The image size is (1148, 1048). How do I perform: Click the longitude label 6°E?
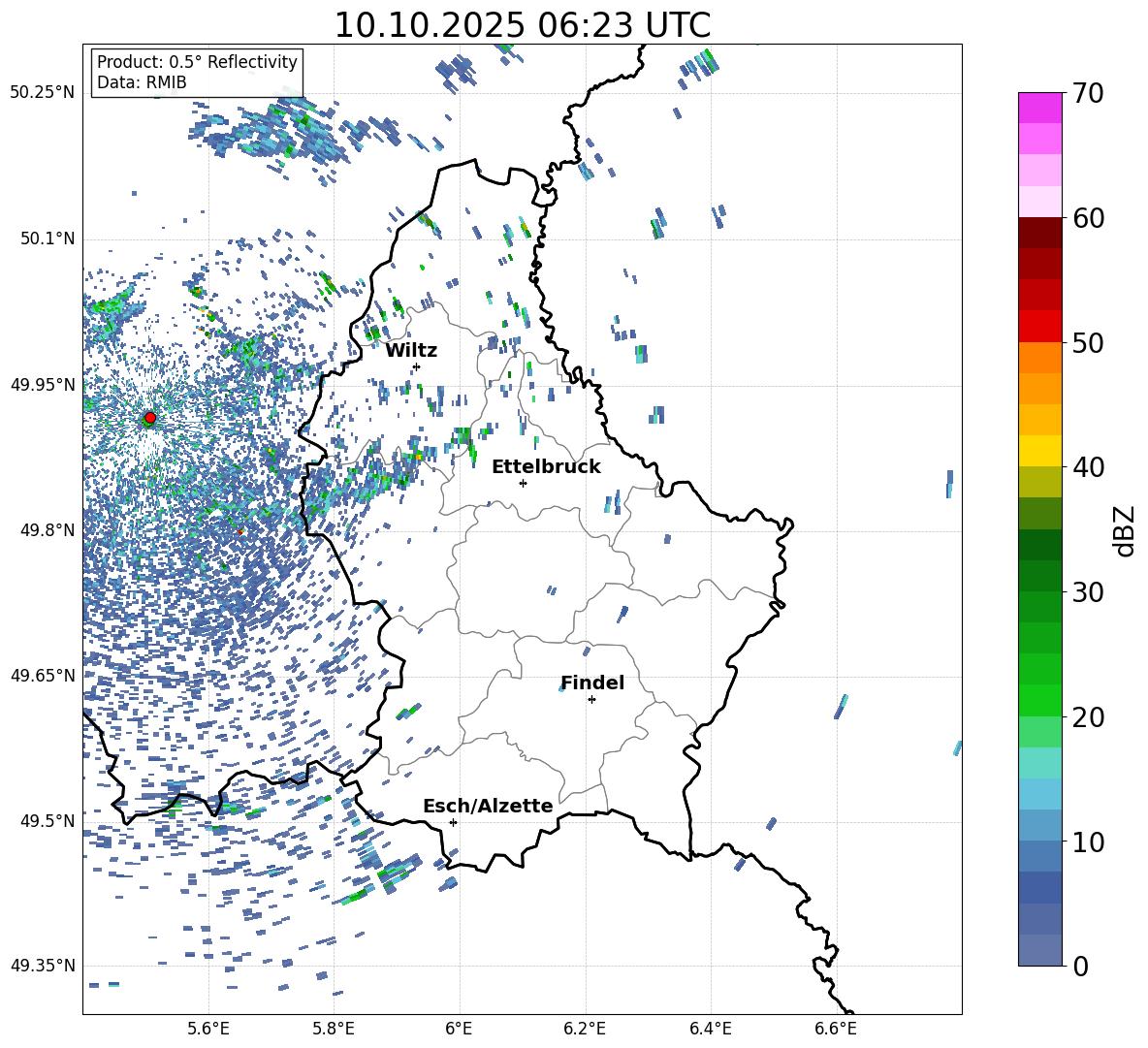[459, 1029]
